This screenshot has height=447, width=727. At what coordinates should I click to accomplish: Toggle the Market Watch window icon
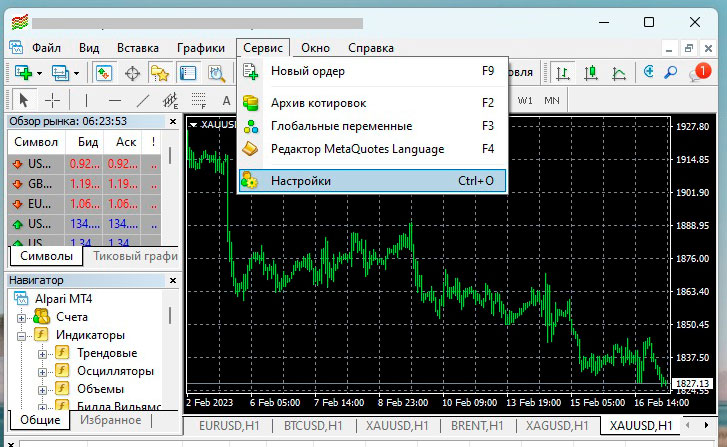coord(104,73)
